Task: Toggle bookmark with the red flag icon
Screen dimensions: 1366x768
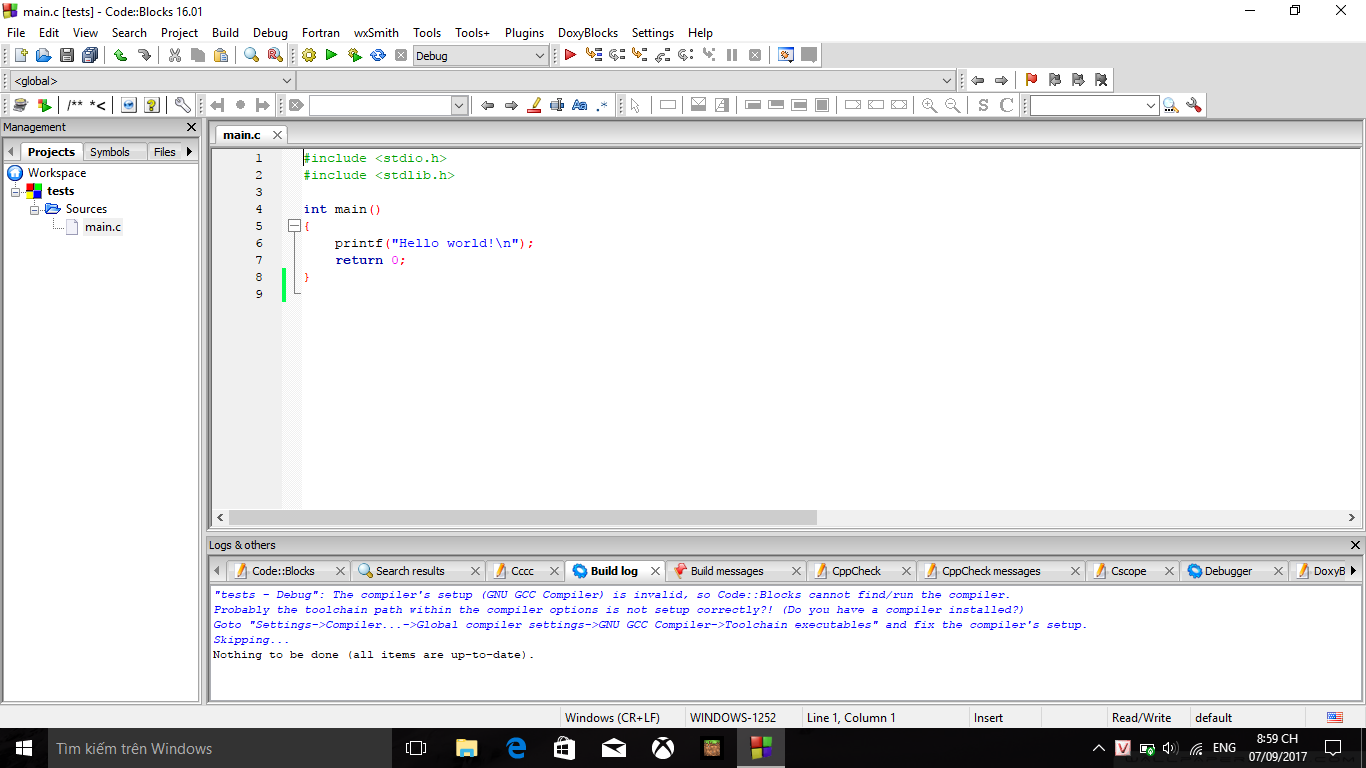Action: pos(1031,80)
